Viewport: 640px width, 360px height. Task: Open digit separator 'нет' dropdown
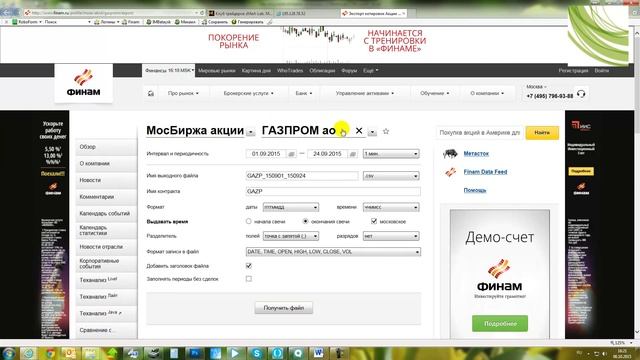pyautogui.click(x=391, y=236)
